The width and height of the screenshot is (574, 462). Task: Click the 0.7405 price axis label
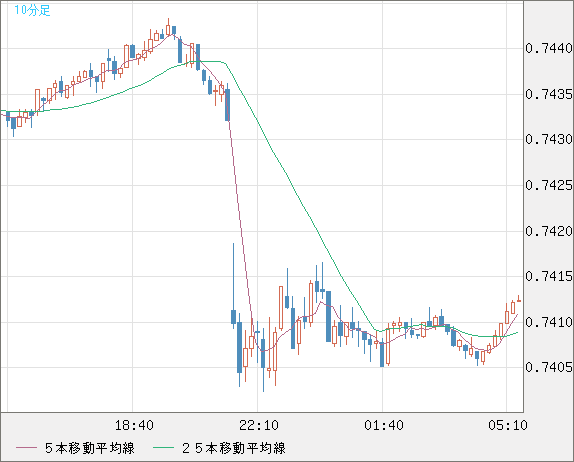point(549,367)
